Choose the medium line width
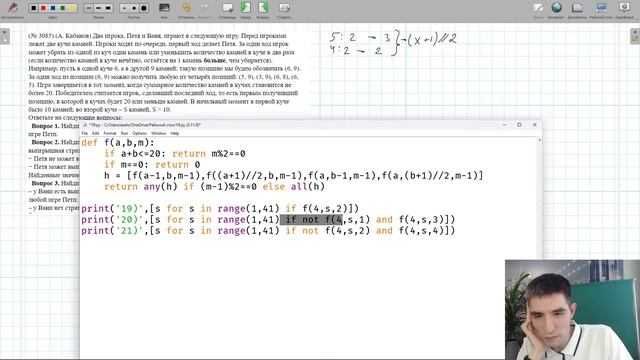The width and height of the screenshot is (640, 360). click(98, 8)
